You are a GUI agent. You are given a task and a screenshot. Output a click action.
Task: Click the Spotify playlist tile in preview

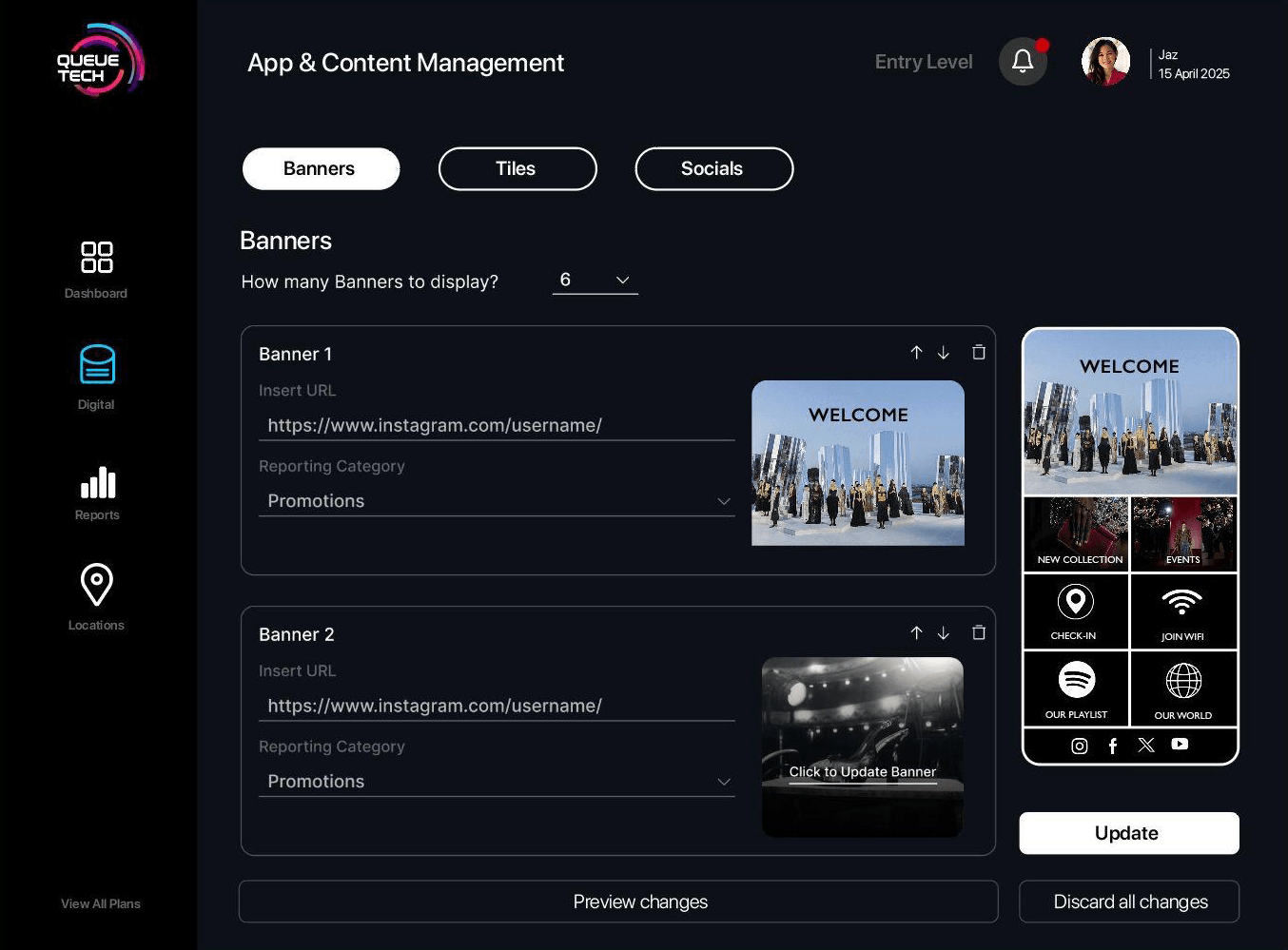point(1076,688)
